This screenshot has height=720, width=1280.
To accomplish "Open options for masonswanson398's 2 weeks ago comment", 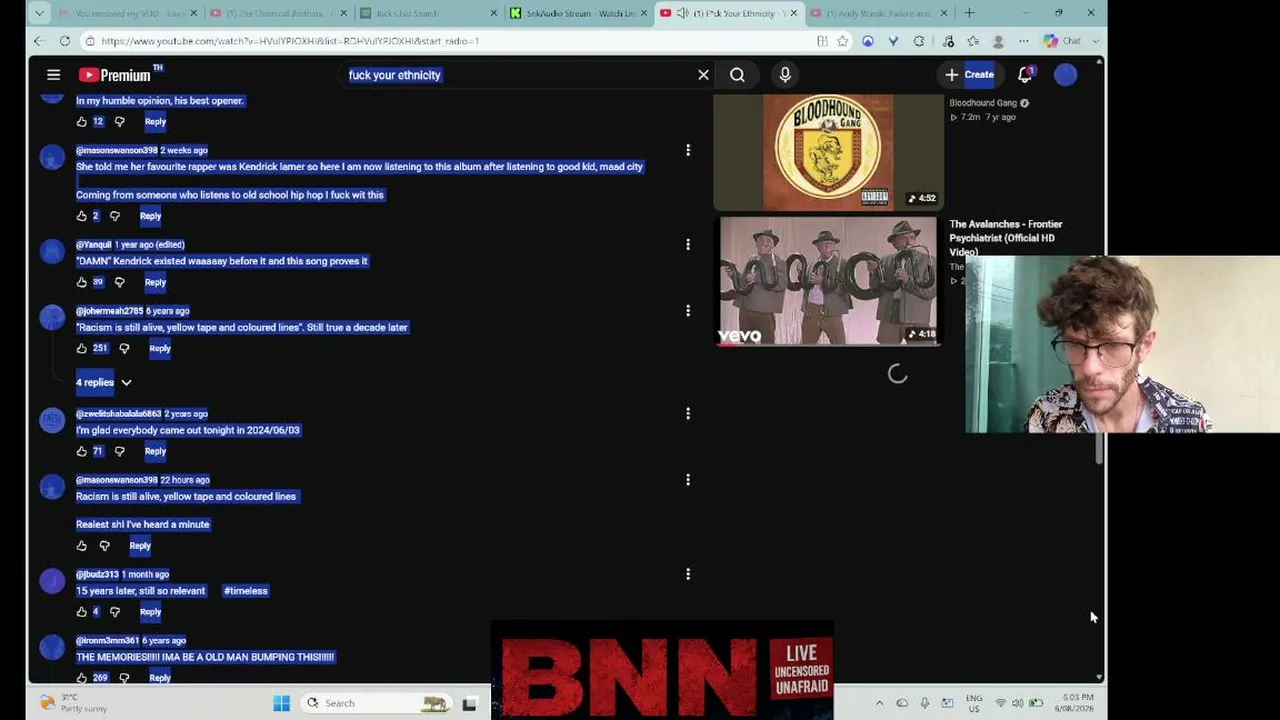I will point(688,150).
